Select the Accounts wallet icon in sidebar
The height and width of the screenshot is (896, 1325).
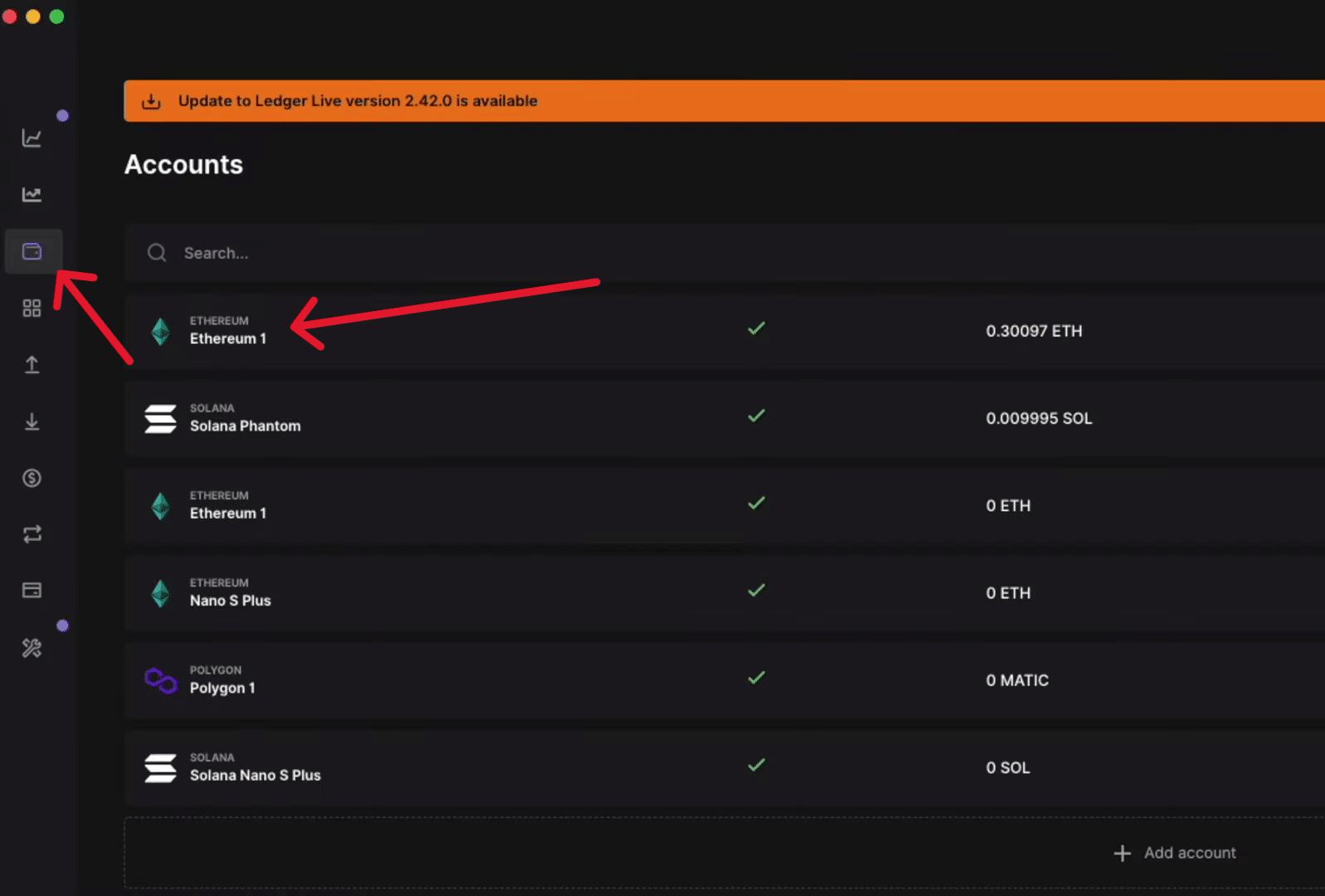[32, 251]
